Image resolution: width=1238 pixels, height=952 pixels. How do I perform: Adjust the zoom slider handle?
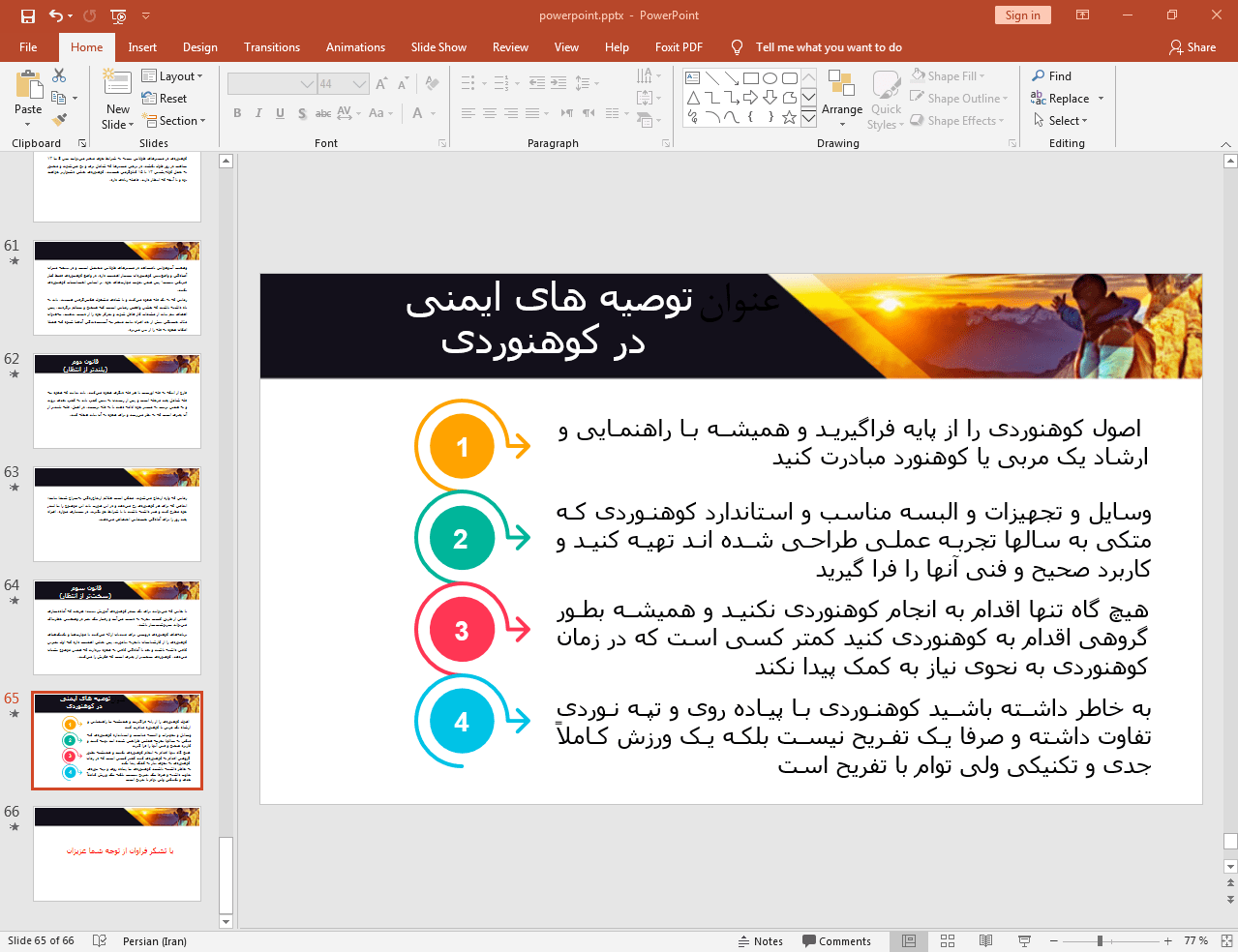click(x=1100, y=940)
